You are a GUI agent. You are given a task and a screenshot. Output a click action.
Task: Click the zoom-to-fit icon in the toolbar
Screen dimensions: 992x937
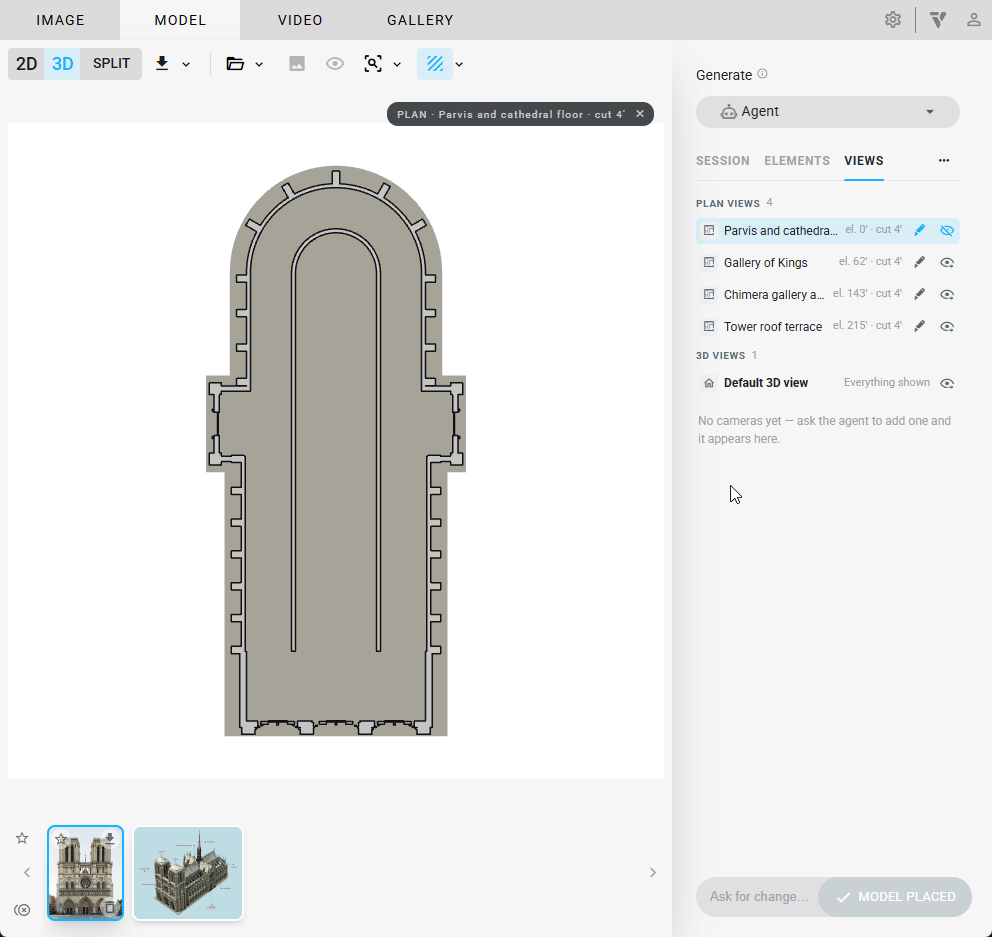tap(373, 63)
